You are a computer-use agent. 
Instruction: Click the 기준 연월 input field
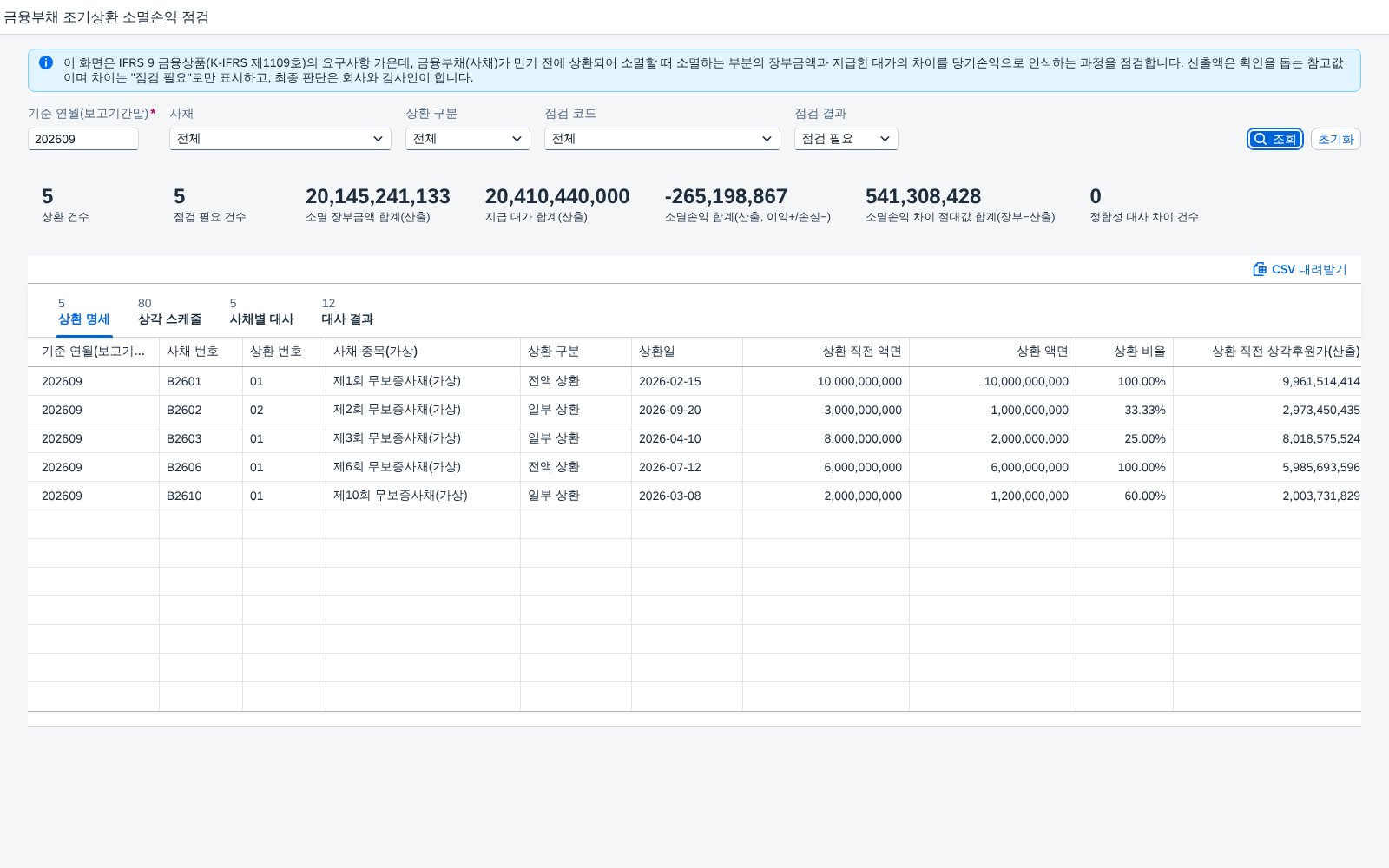point(83,139)
